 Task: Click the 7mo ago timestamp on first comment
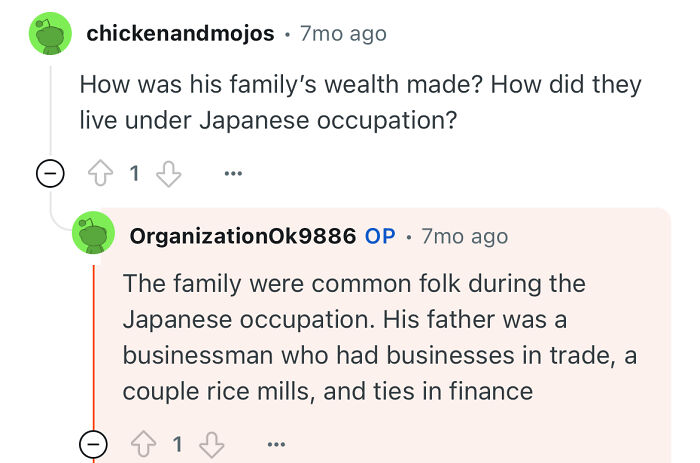tap(343, 33)
